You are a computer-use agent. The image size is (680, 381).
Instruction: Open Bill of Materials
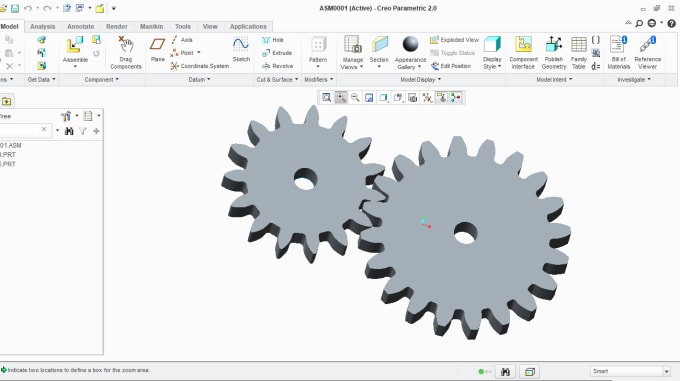pos(618,52)
